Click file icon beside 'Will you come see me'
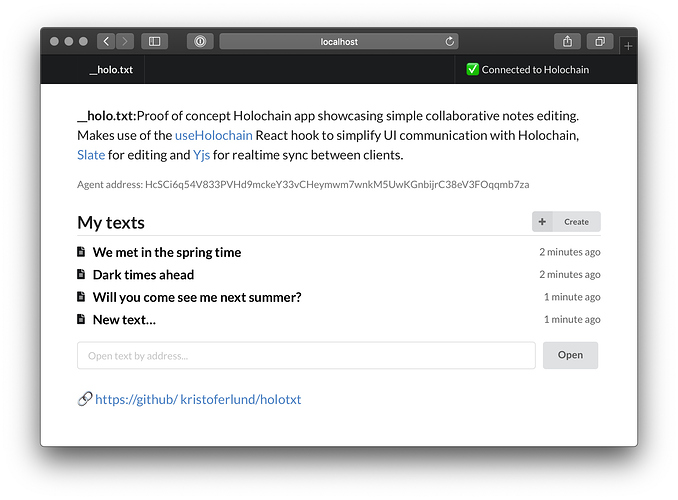 [81, 296]
